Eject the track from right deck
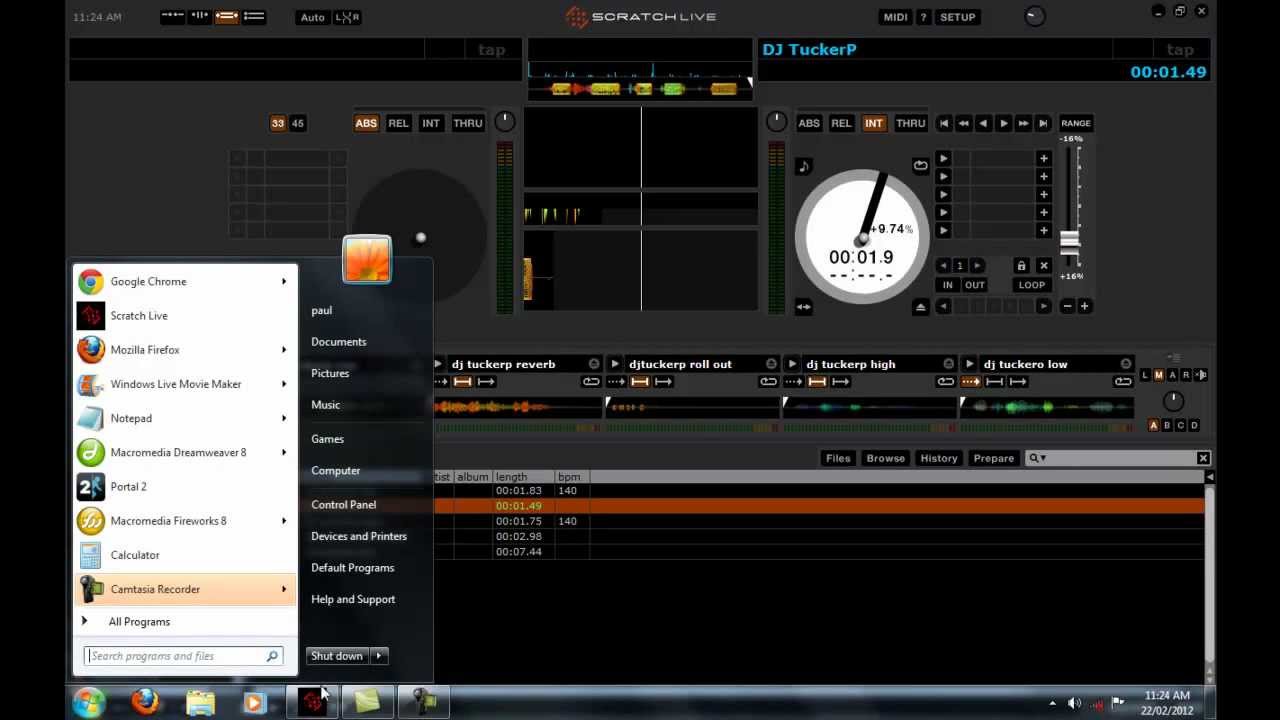This screenshot has height=720, width=1280. [x=920, y=307]
